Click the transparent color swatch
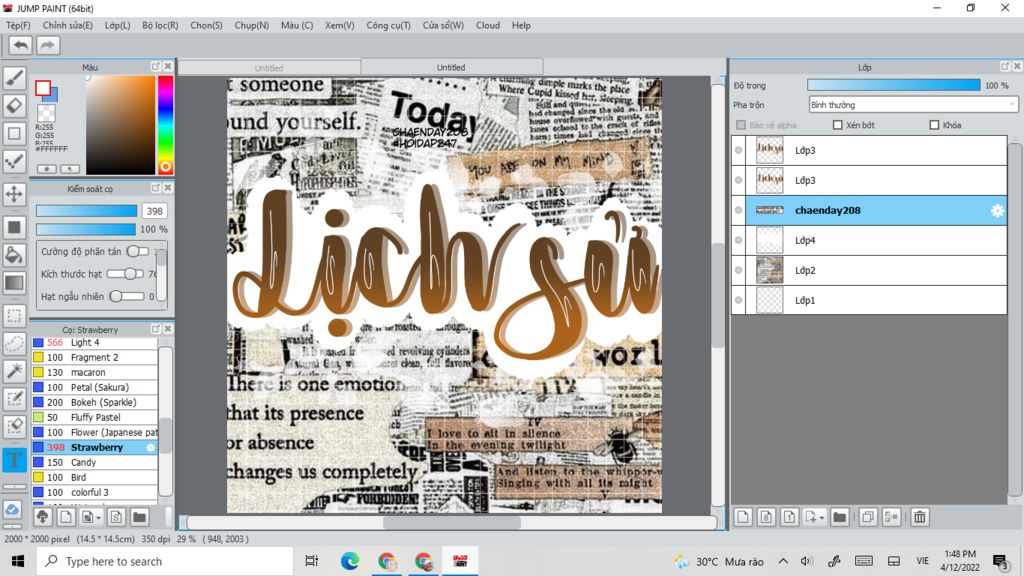The height and width of the screenshot is (576, 1024). 46,114
